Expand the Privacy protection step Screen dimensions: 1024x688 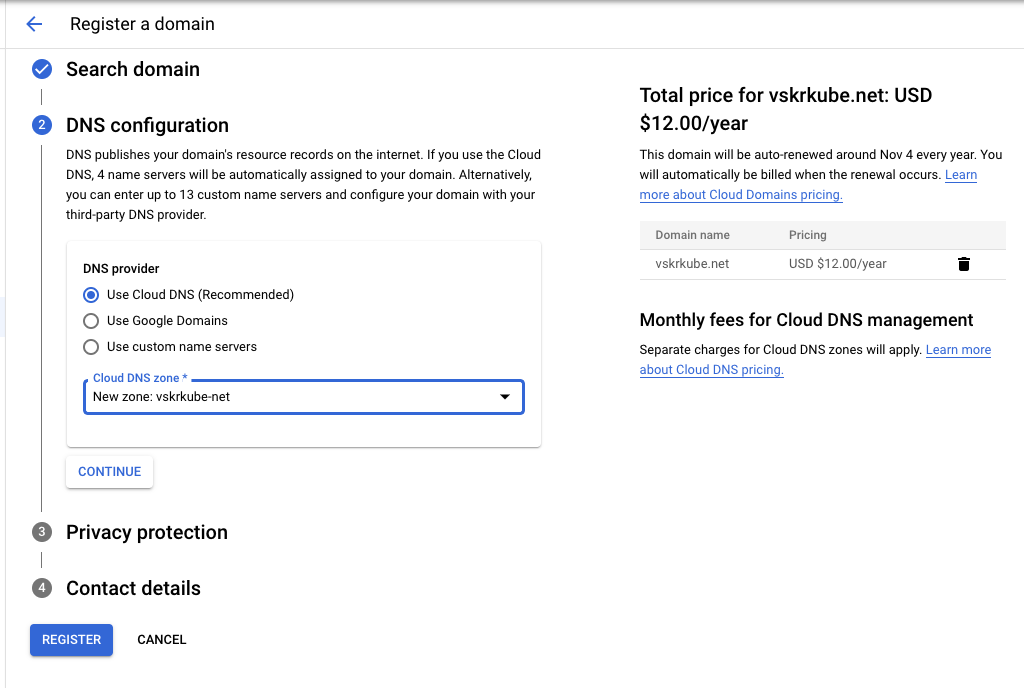point(147,532)
